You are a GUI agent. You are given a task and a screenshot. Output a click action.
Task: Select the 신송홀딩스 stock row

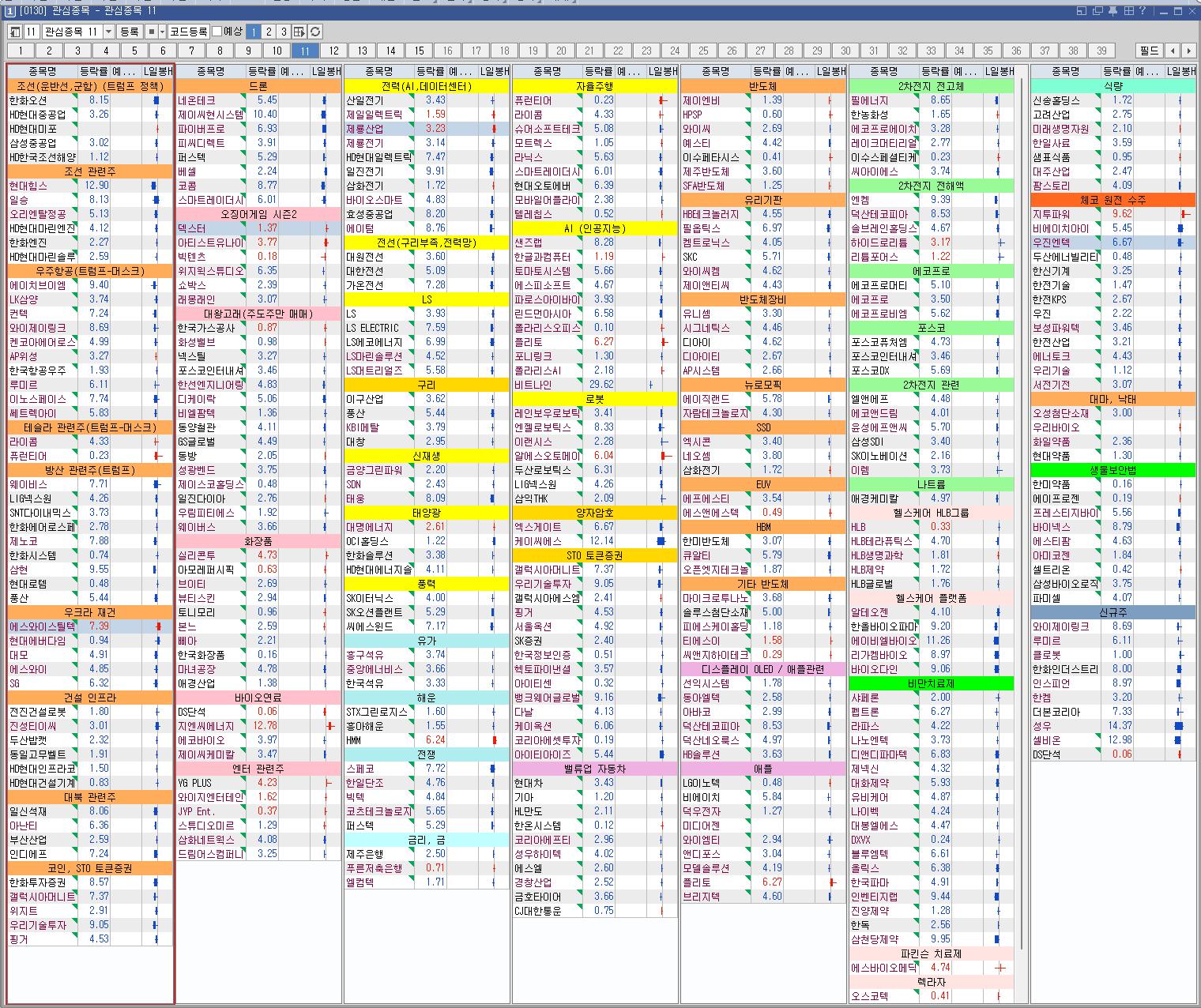[1113, 100]
